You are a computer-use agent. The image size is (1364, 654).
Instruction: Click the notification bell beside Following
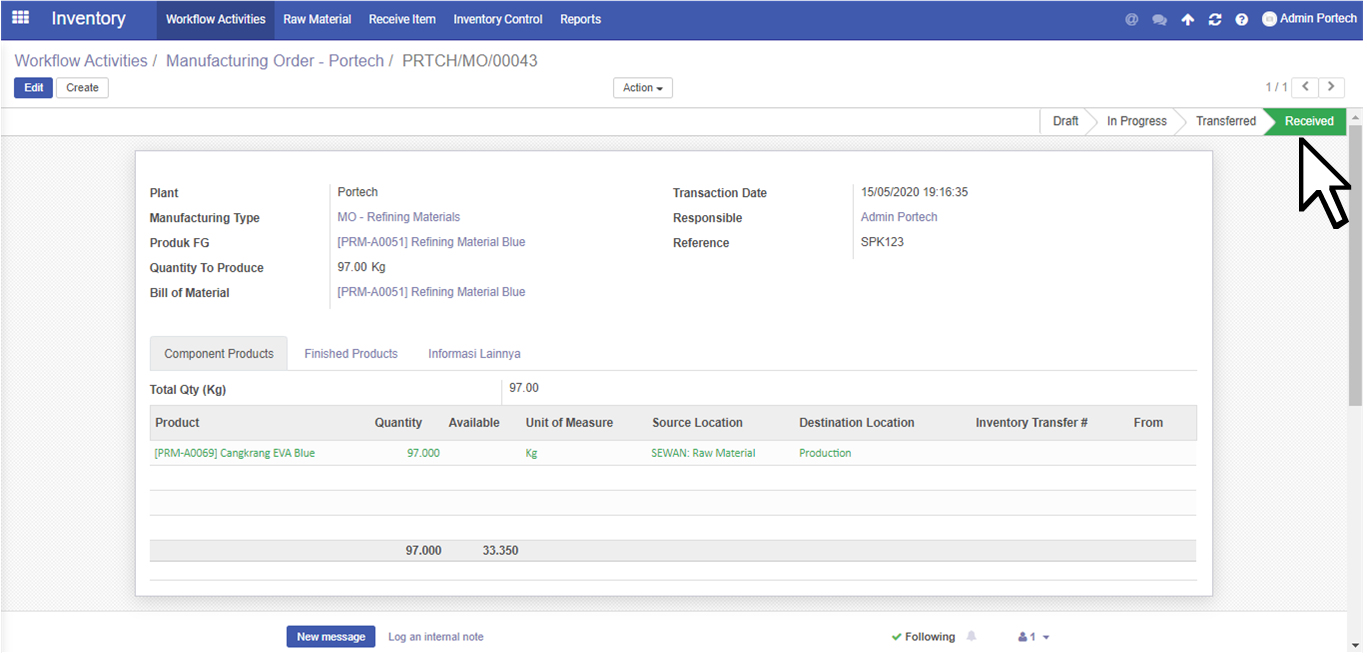[971, 637]
